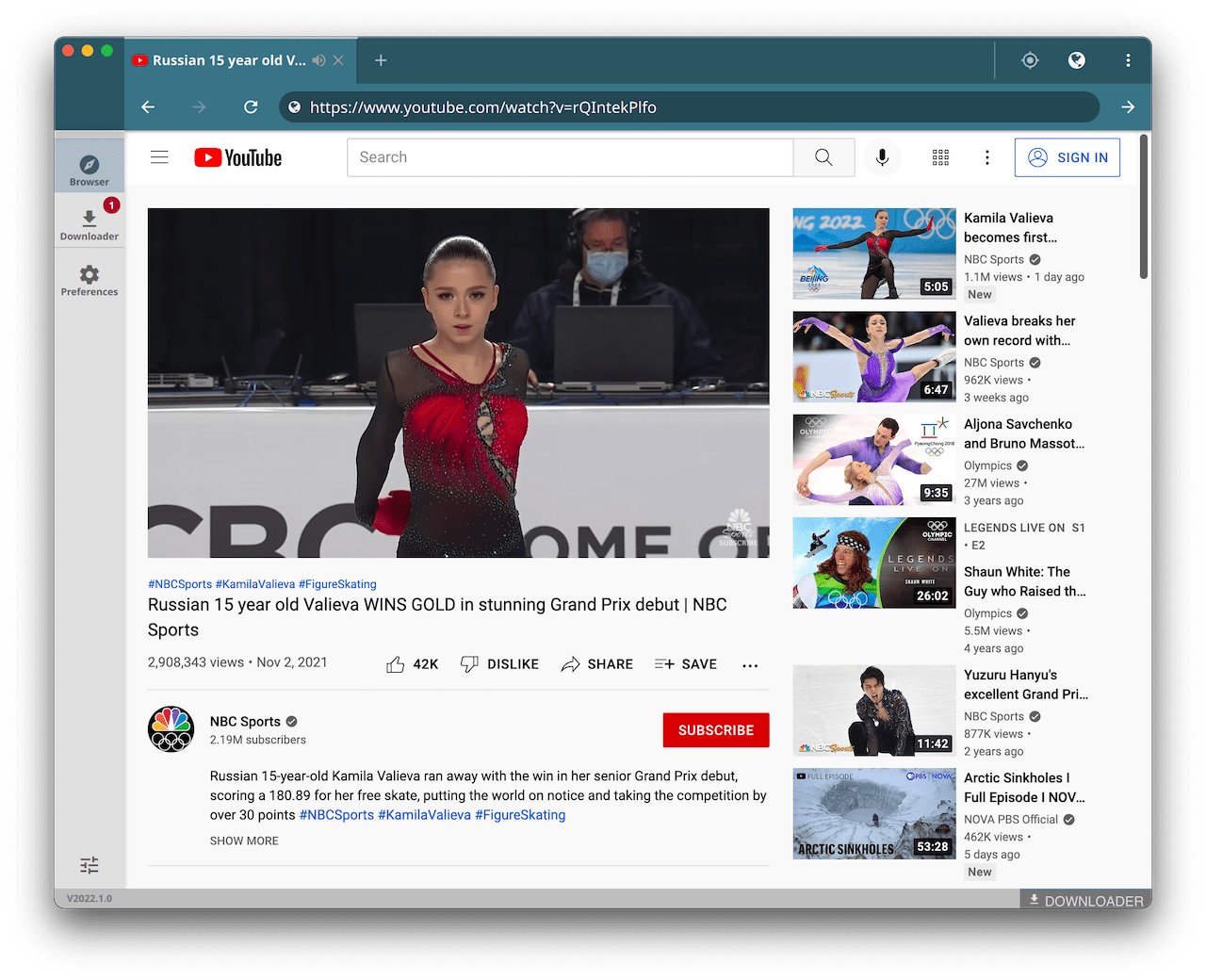The width and height of the screenshot is (1206, 980).
Task: Click title 'Kamila Valieva becomes first…'
Action: pyautogui.click(x=1010, y=228)
